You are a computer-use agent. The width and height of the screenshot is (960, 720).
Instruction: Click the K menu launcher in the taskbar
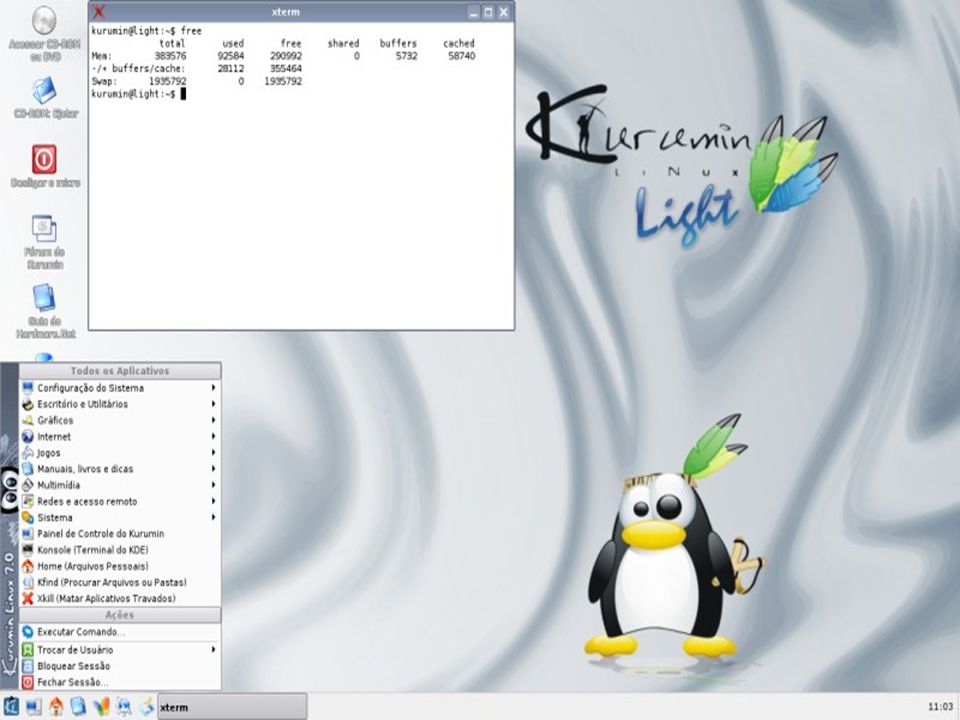(x=11, y=706)
